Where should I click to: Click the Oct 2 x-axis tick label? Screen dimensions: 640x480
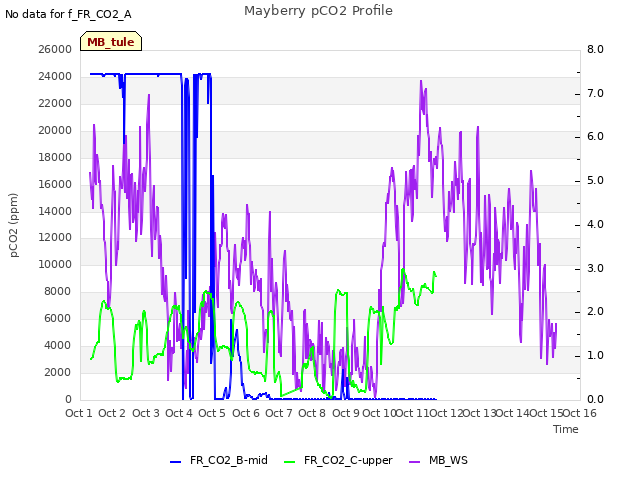(x=112, y=413)
